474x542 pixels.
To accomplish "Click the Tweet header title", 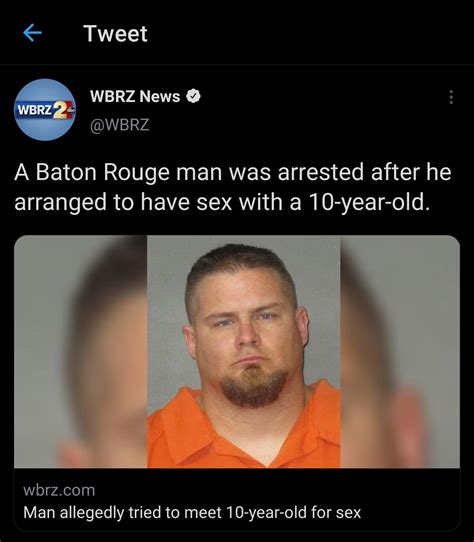I will 115,34.
